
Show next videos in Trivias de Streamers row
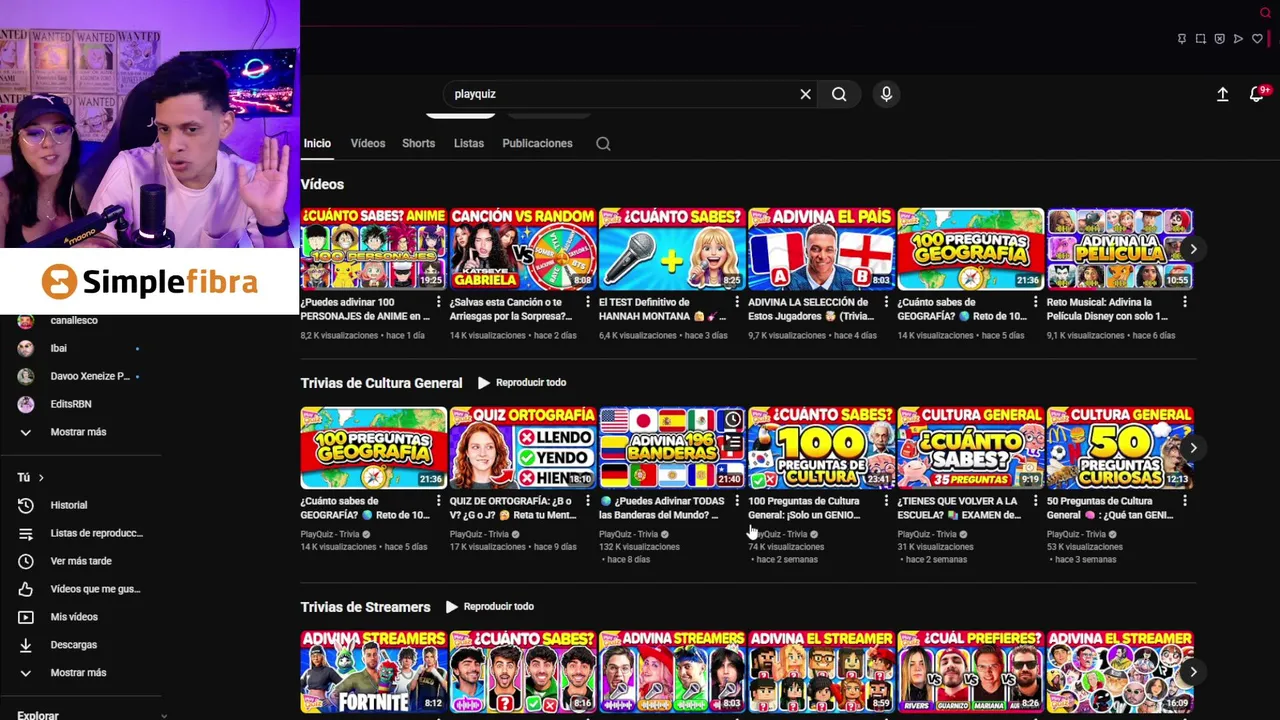click(1193, 672)
